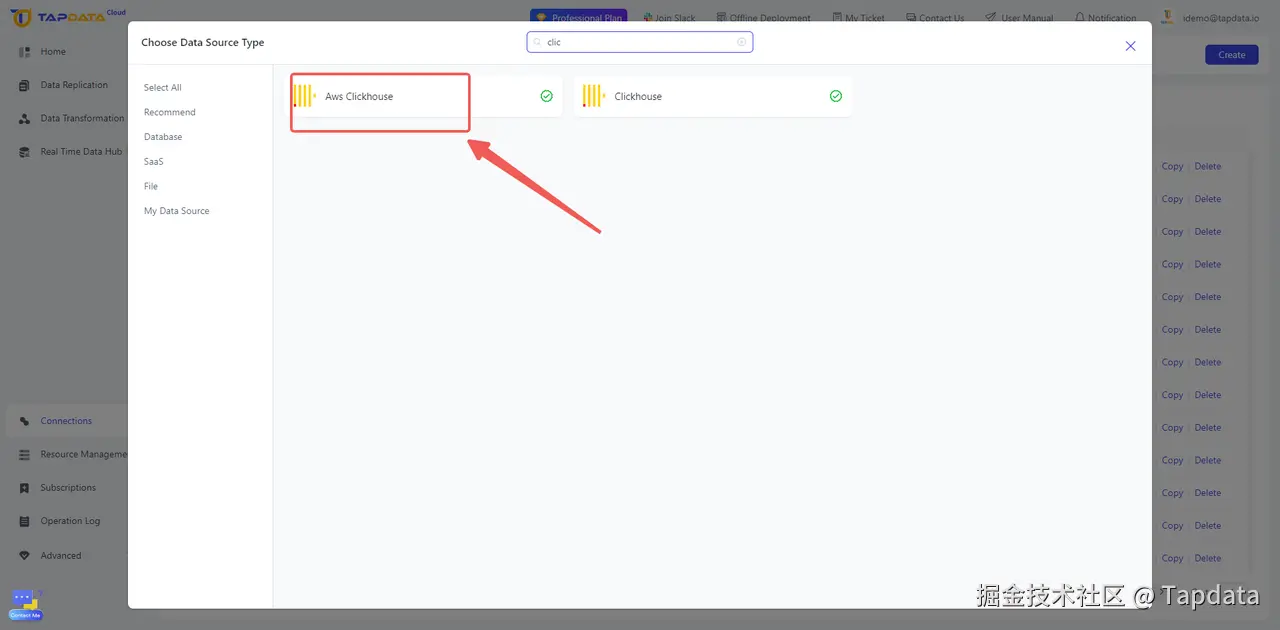Viewport: 1280px width, 630px height.
Task: Click the Connections sidebar icon
Action: pos(24,421)
